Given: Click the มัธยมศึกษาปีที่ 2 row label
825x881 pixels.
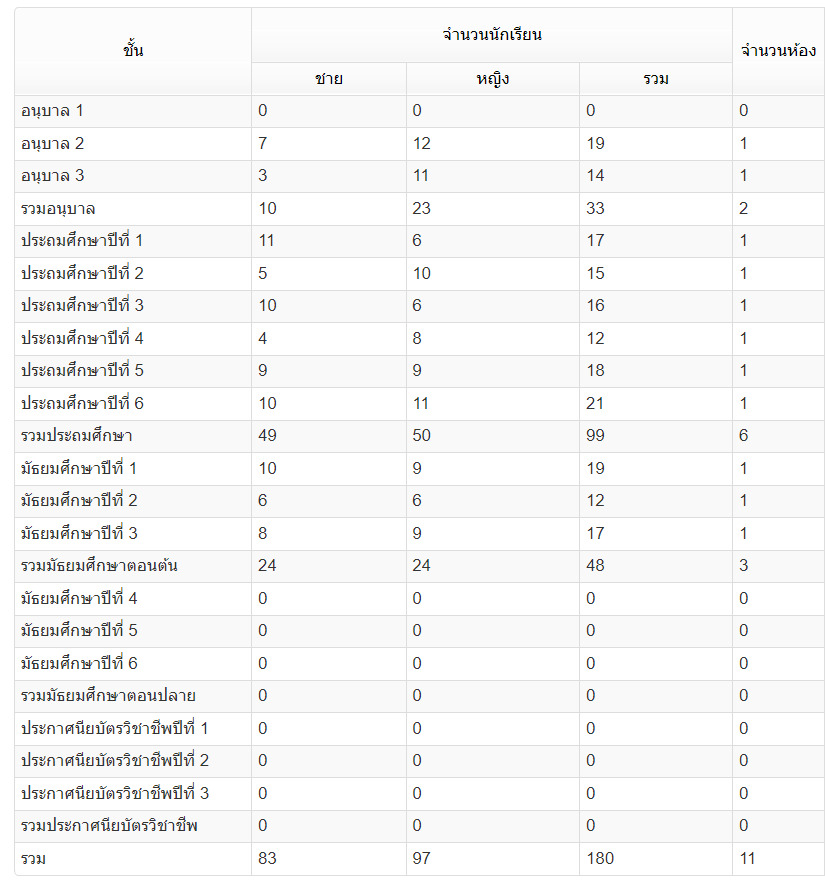Looking at the screenshot, I should pos(79,501).
